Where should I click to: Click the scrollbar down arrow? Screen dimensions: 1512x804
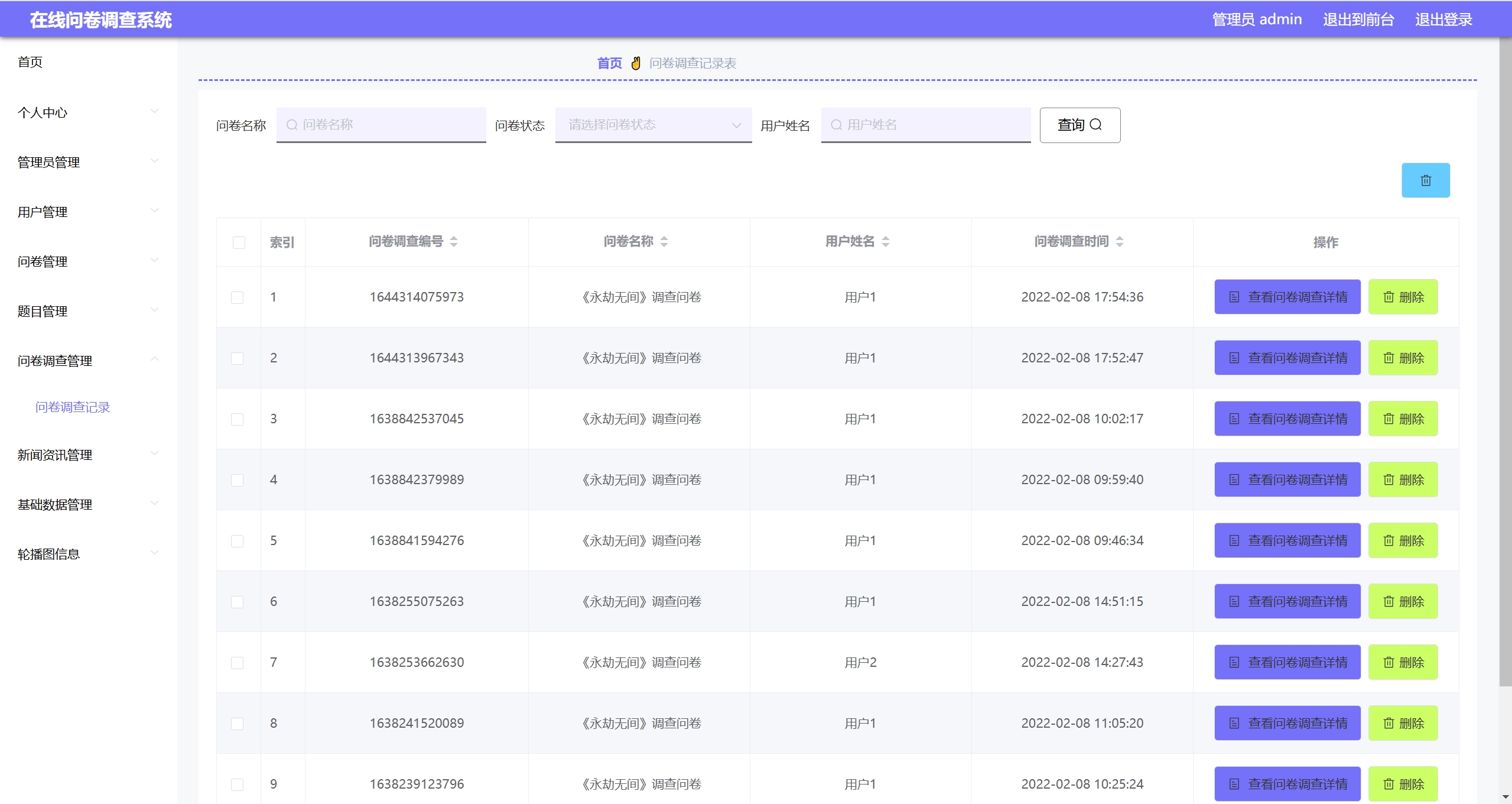[x=1506, y=797]
